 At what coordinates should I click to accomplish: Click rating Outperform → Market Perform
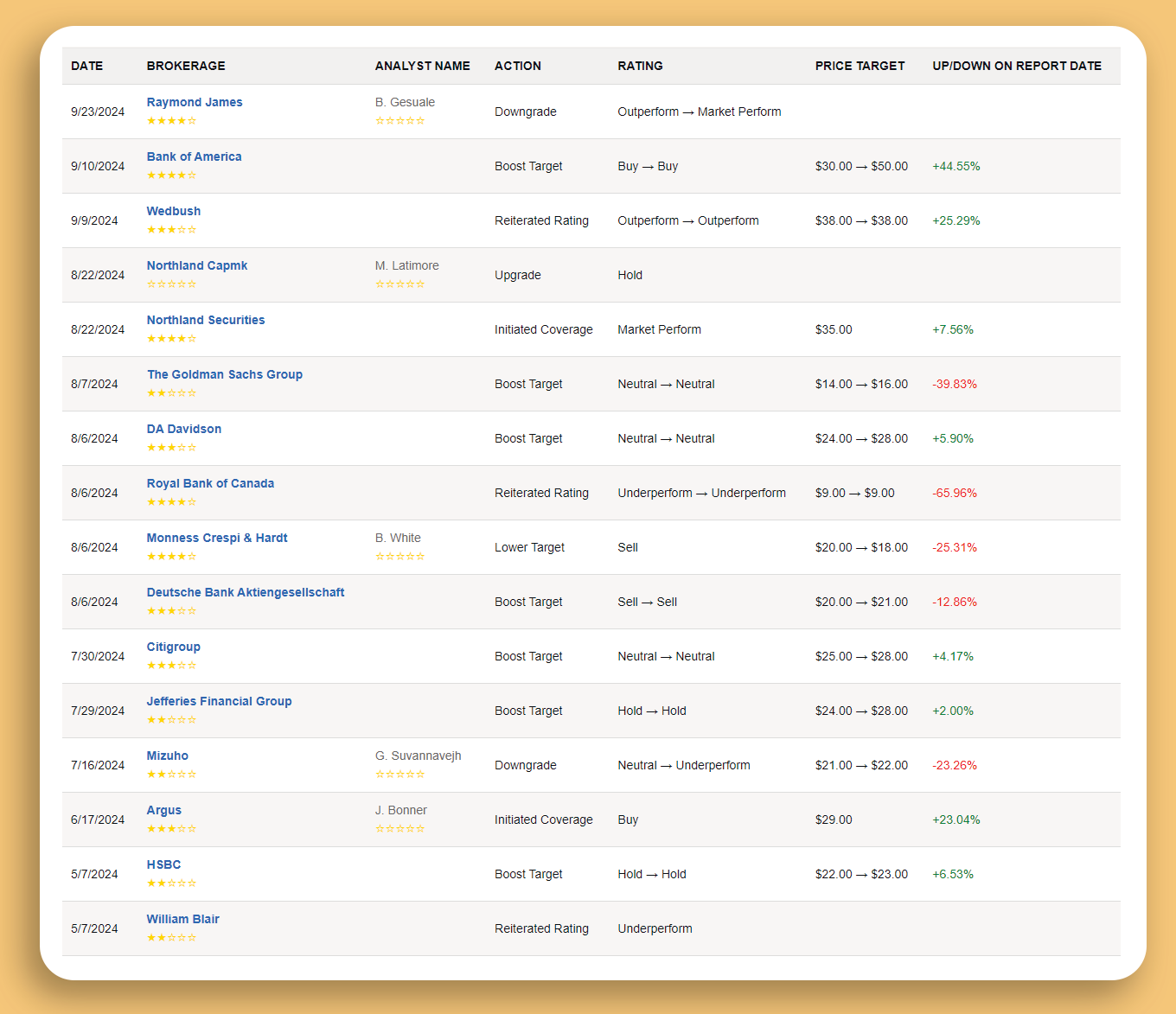pyautogui.click(x=700, y=112)
